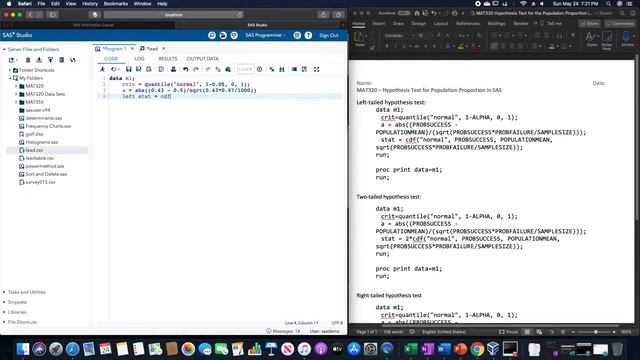Adjust the Word zoom slider
This screenshot has height=360, width=640.
(596, 332)
